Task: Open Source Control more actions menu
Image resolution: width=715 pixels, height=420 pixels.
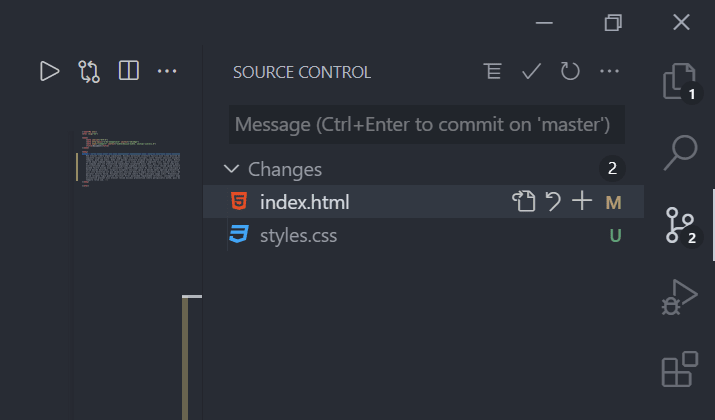Action: pyautogui.click(x=609, y=71)
